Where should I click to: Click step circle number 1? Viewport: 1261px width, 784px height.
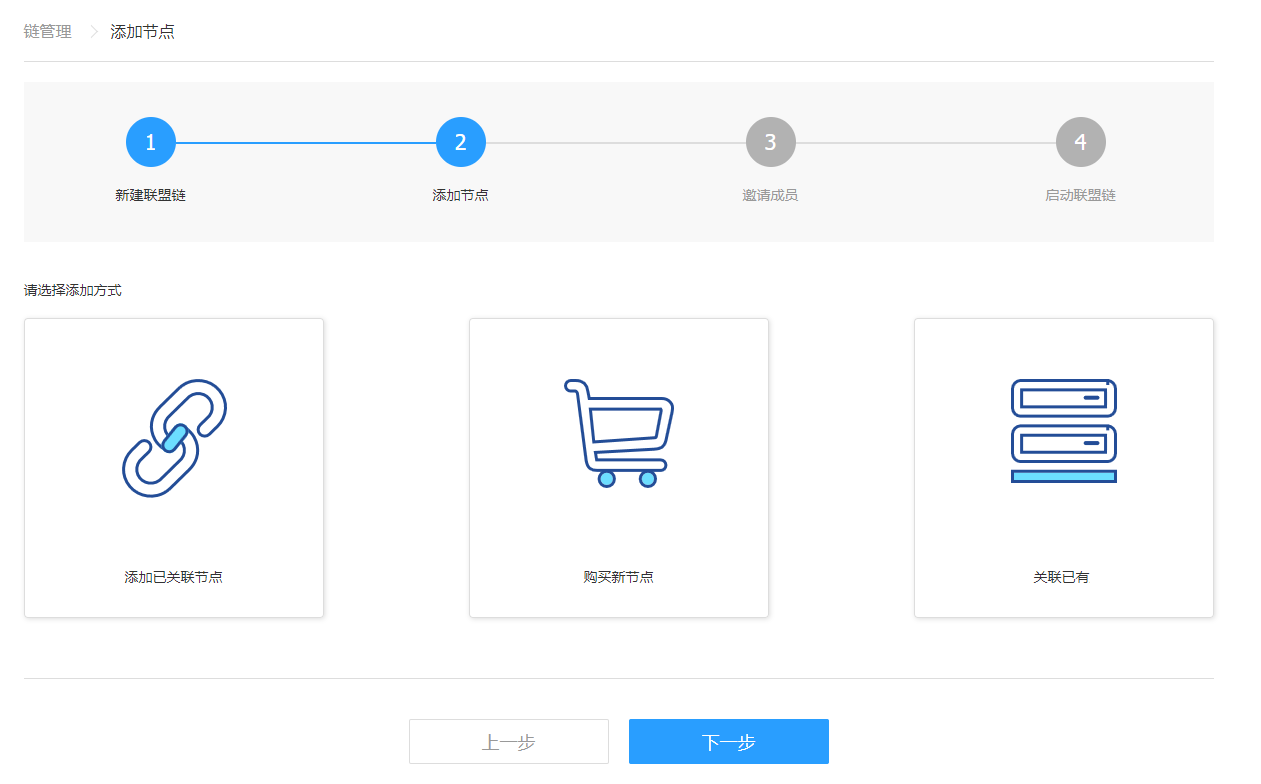coord(151,142)
